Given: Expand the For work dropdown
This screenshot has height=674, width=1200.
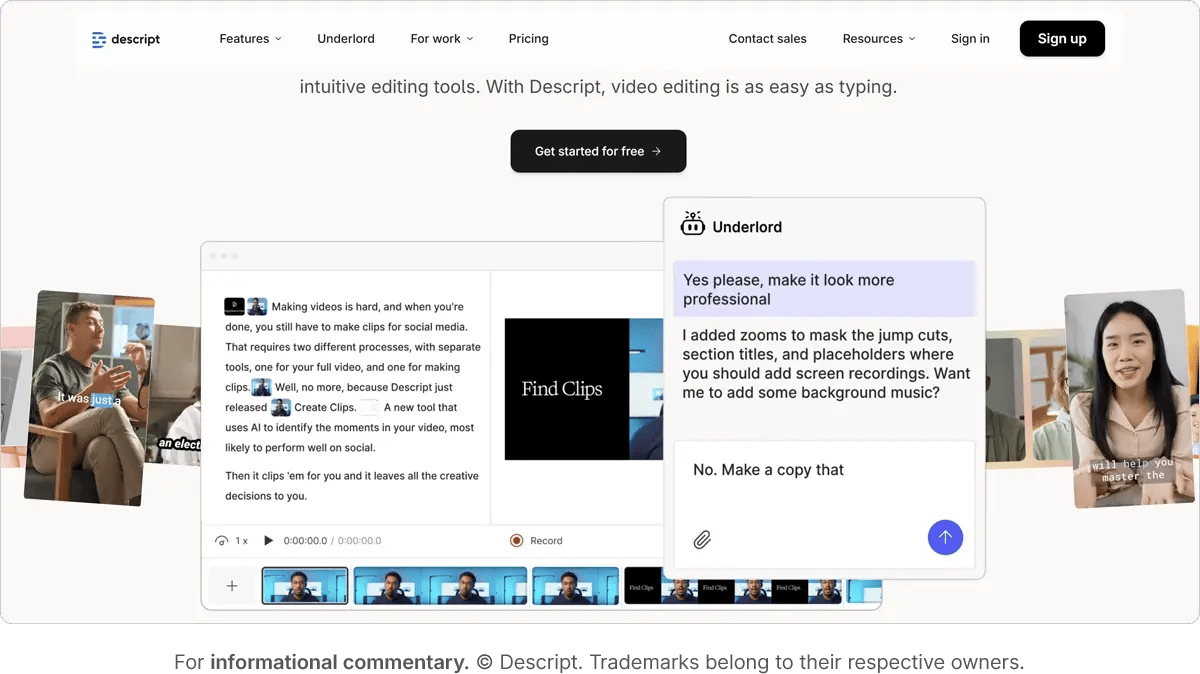Looking at the screenshot, I should coord(441,39).
